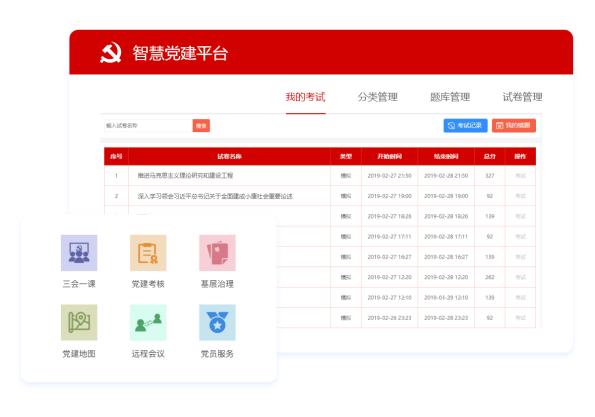Click the 远程会议 label text
This screenshot has height=417, width=595.
(148, 354)
